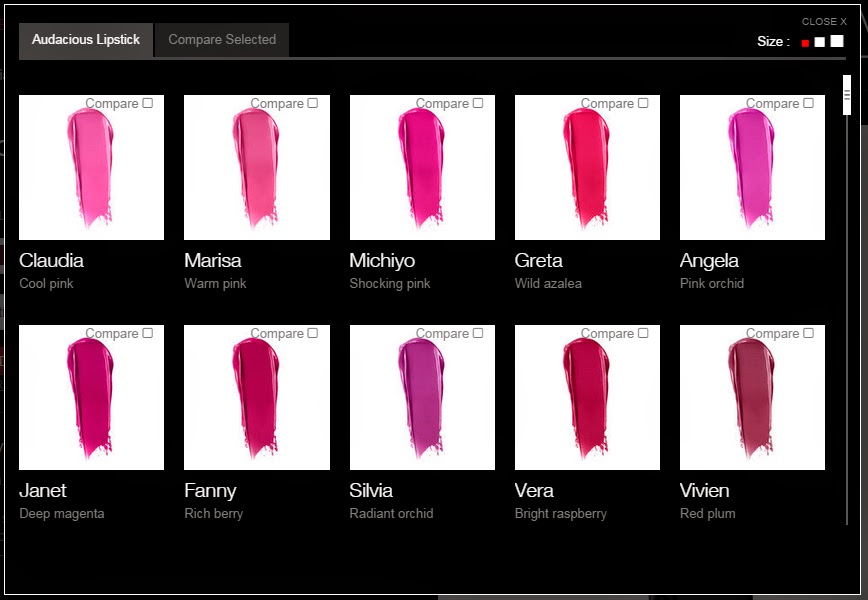This screenshot has height=600, width=868.
Task: Select the Fanny Rich berry swatch image
Action: tap(257, 397)
